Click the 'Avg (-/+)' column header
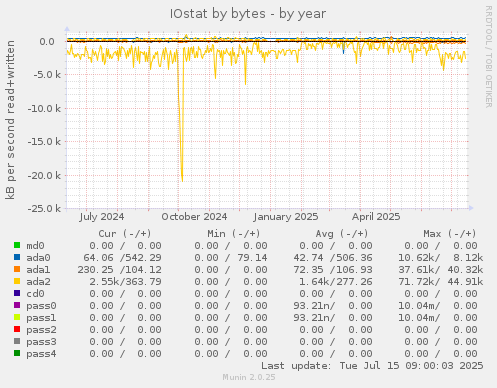Image resolution: width=497 pixels, height=388 pixels. pos(342,234)
